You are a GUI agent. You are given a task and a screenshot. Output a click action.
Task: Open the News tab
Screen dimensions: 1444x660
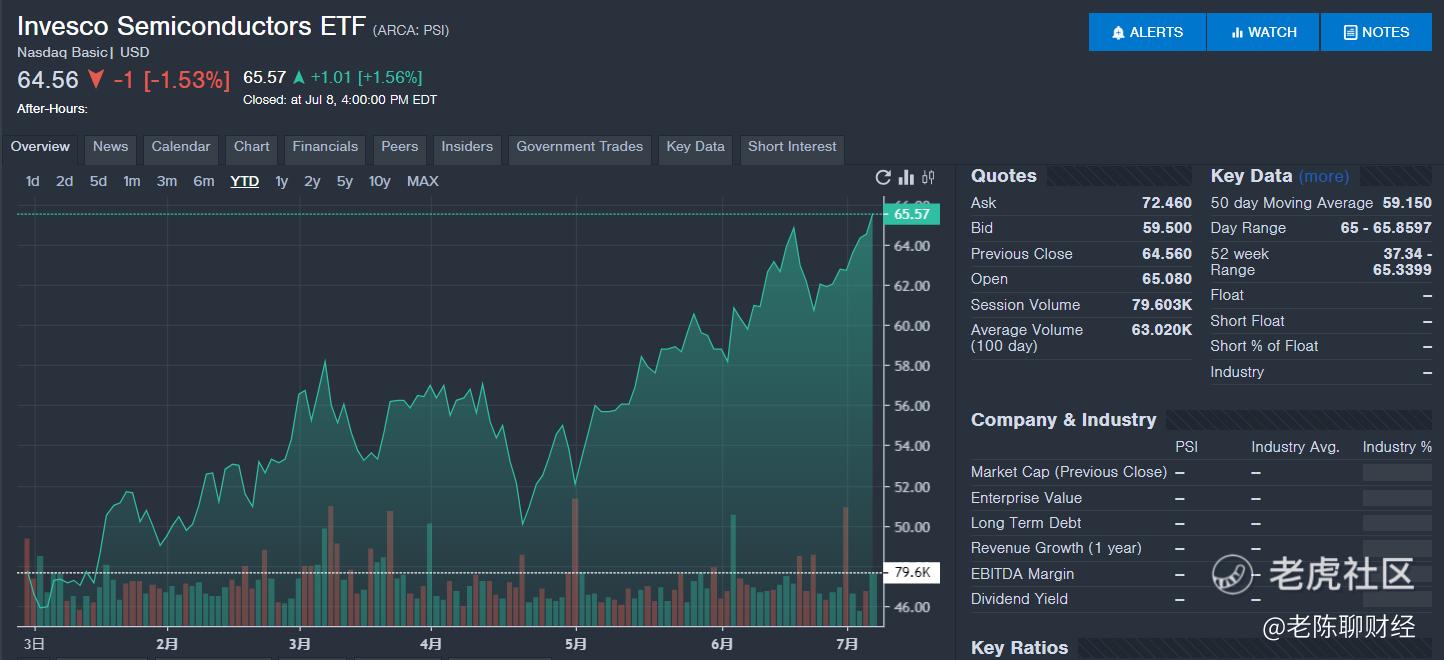coord(110,147)
